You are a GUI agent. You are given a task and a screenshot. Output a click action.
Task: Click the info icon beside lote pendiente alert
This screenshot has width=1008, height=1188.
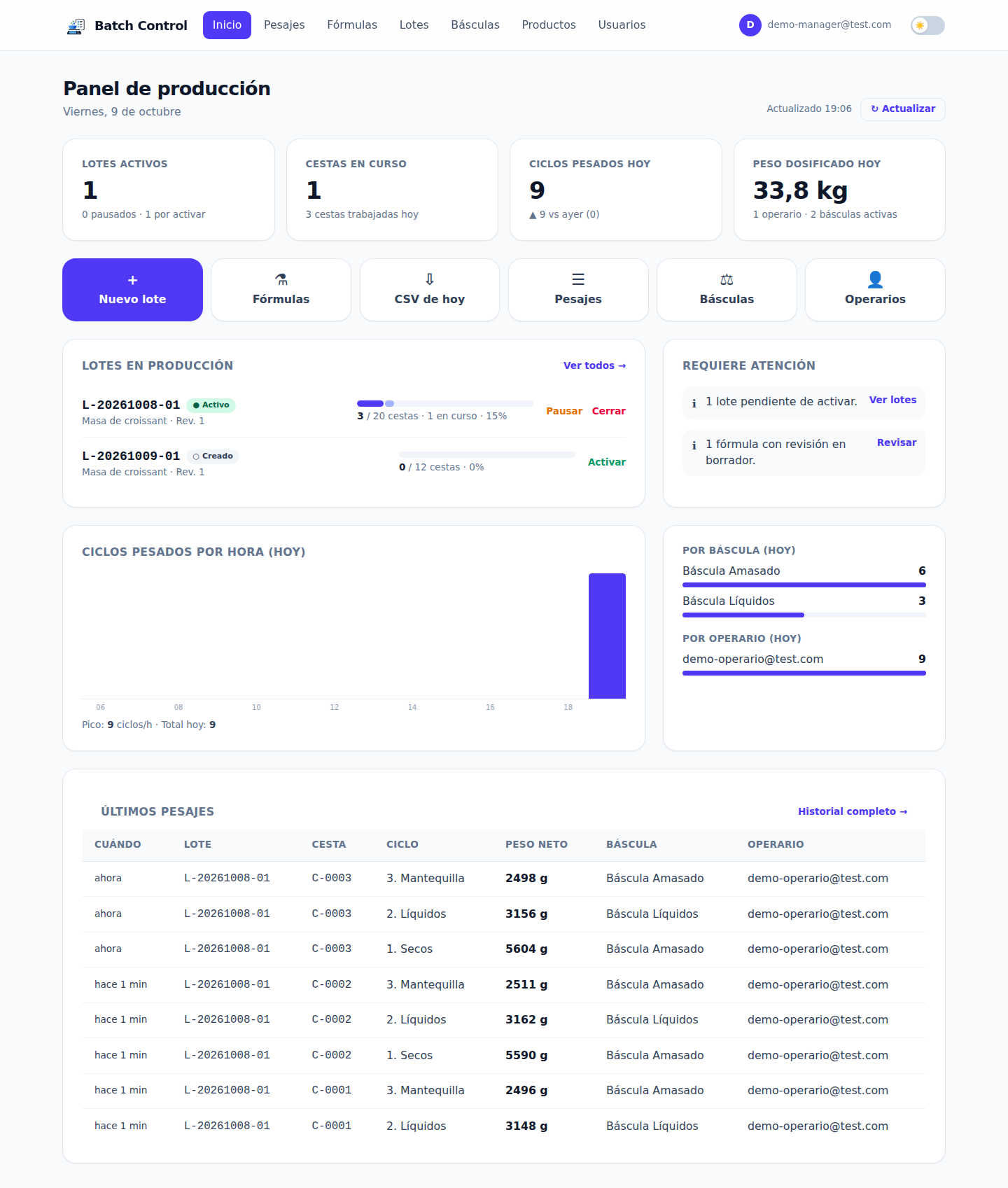694,403
